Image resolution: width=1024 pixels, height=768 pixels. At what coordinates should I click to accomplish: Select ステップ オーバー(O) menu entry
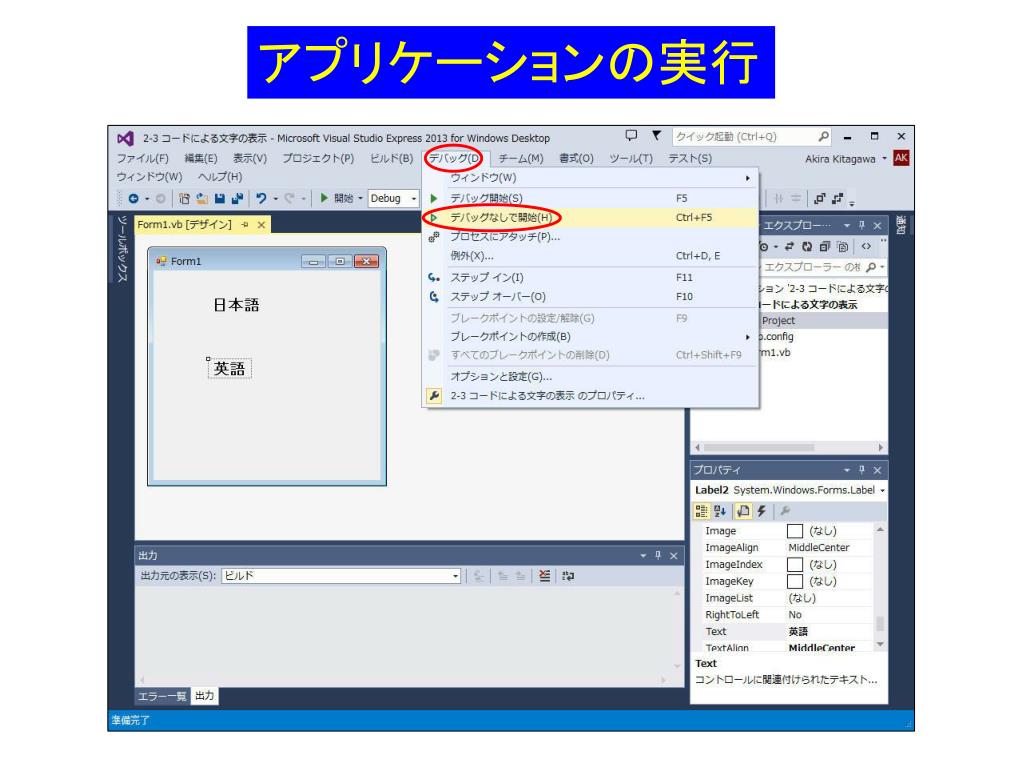[x=591, y=296]
